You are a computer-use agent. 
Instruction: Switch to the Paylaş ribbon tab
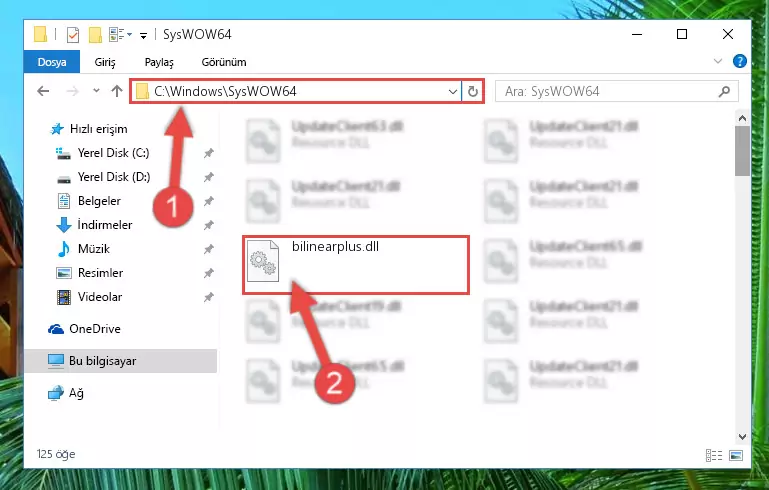[159, 62]
